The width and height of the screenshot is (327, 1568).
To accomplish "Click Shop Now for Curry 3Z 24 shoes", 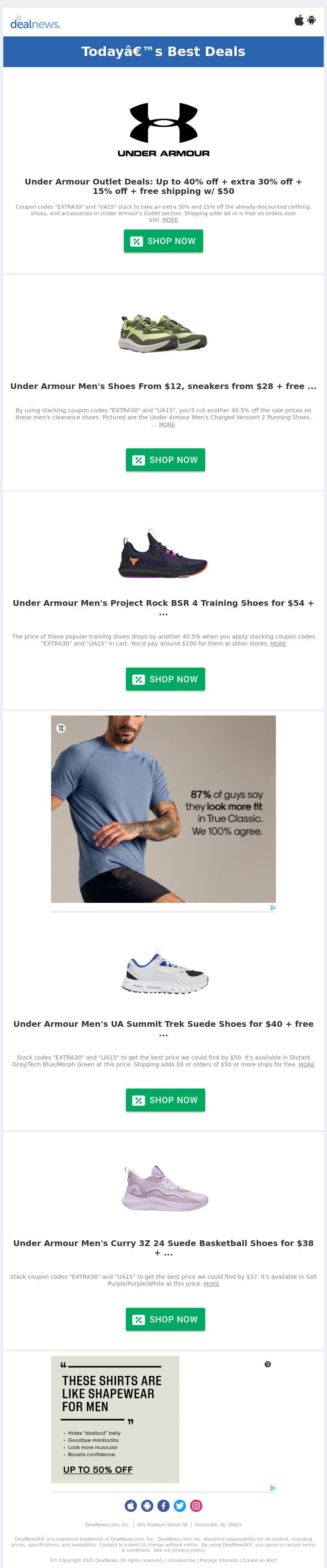I will click(165, 1319).
